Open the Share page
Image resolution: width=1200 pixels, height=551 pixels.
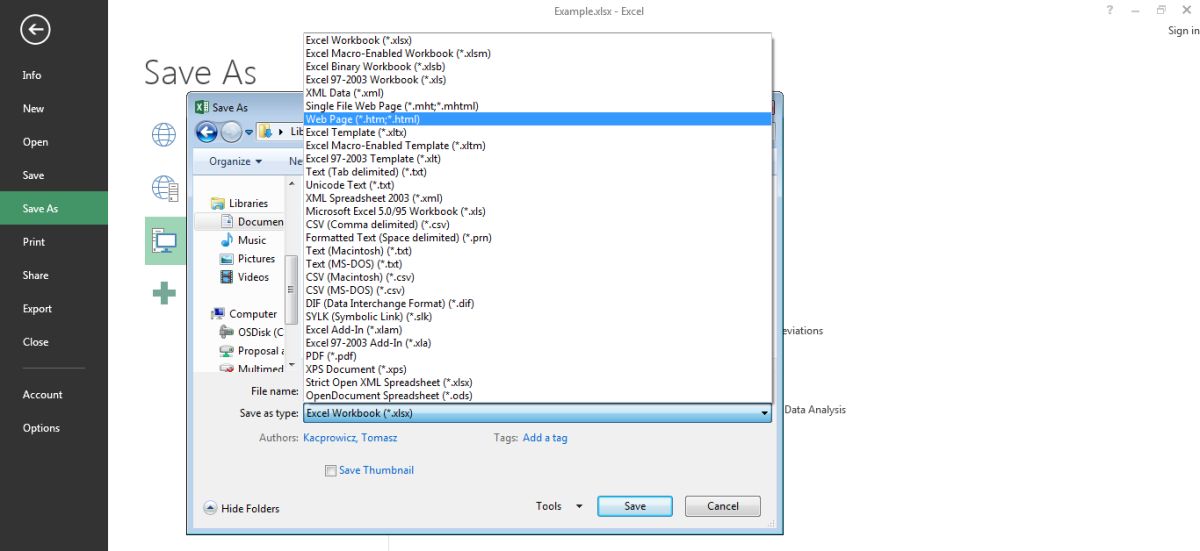[x=54, y=275]
